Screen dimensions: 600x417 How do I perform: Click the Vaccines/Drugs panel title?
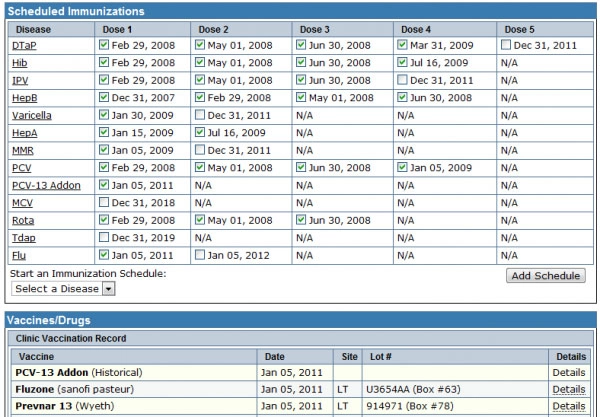coord(49,320)
